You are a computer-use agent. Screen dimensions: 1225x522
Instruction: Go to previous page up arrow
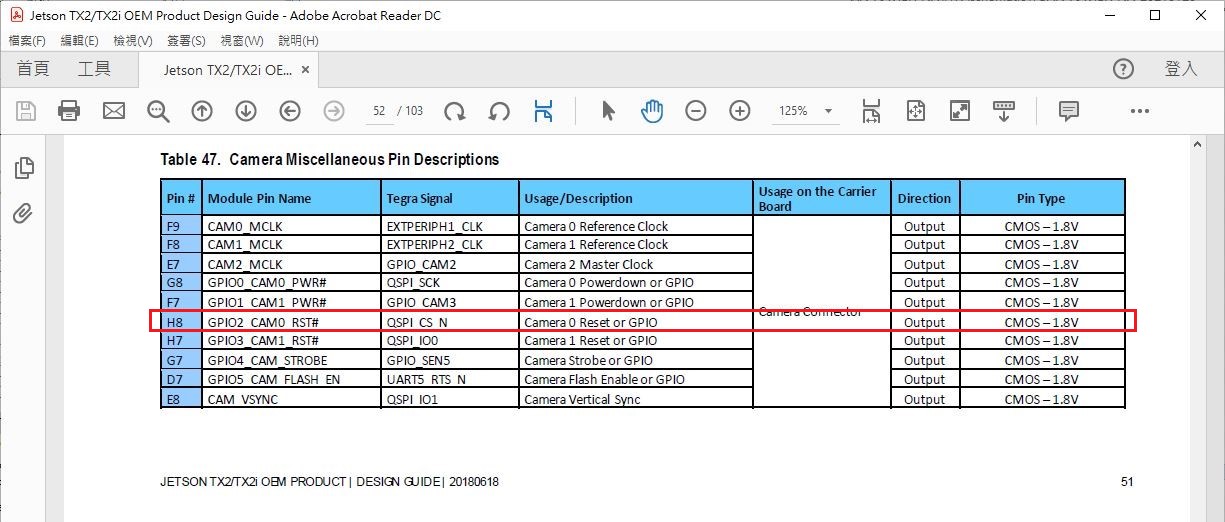click(202, 111)
